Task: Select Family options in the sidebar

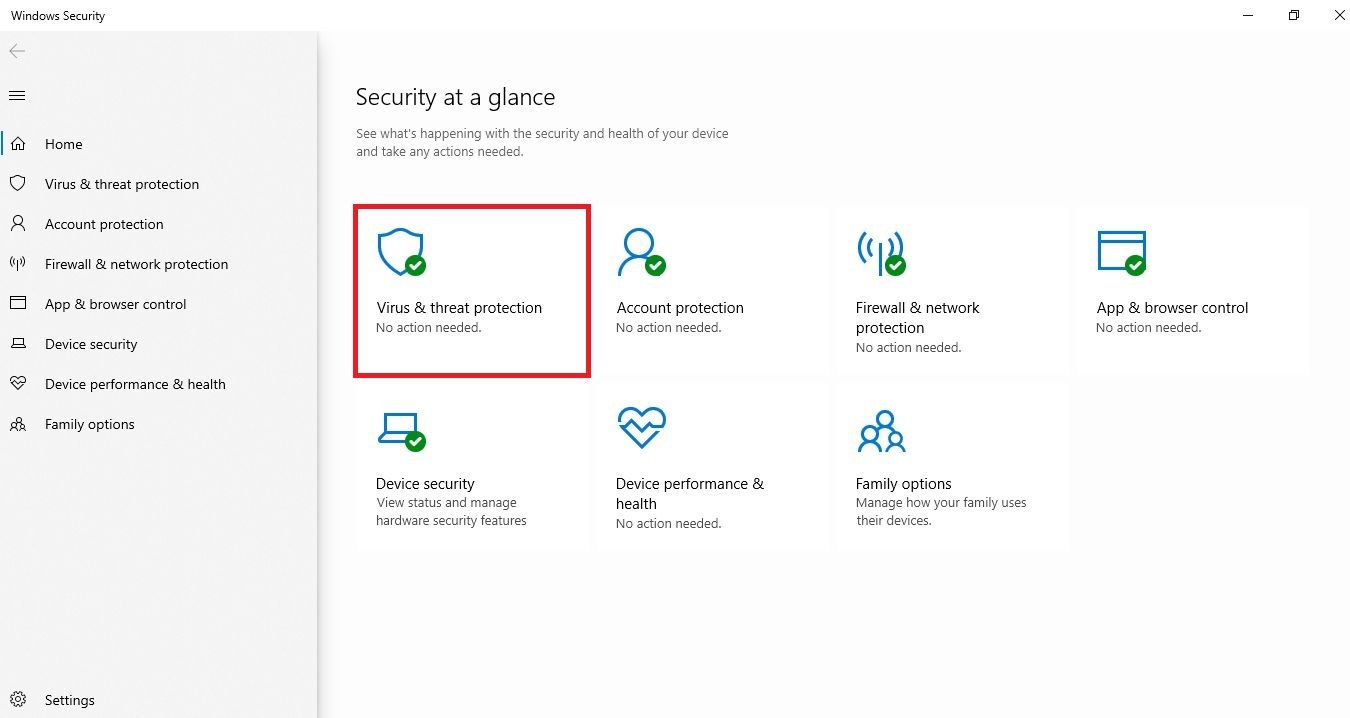Action: (x=89, y=424)
